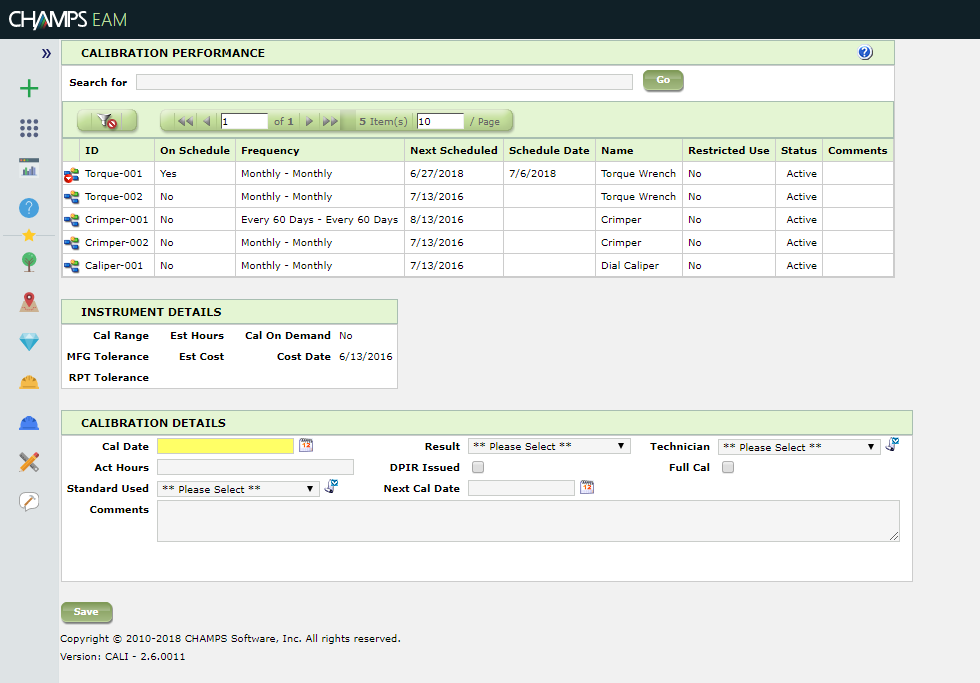
Task: Enable the Full Cal checkbox
Action: [728, 467]
